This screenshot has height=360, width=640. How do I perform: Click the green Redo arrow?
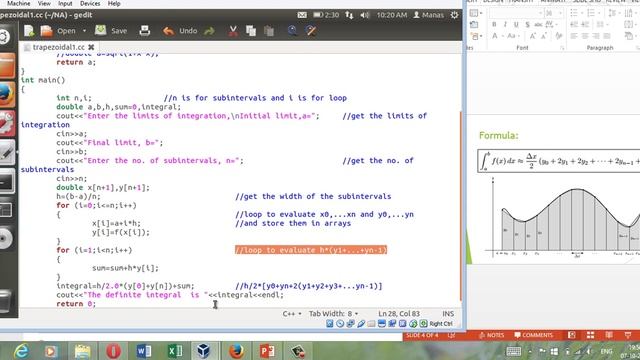pyautogui.click(x=209, y=31)
